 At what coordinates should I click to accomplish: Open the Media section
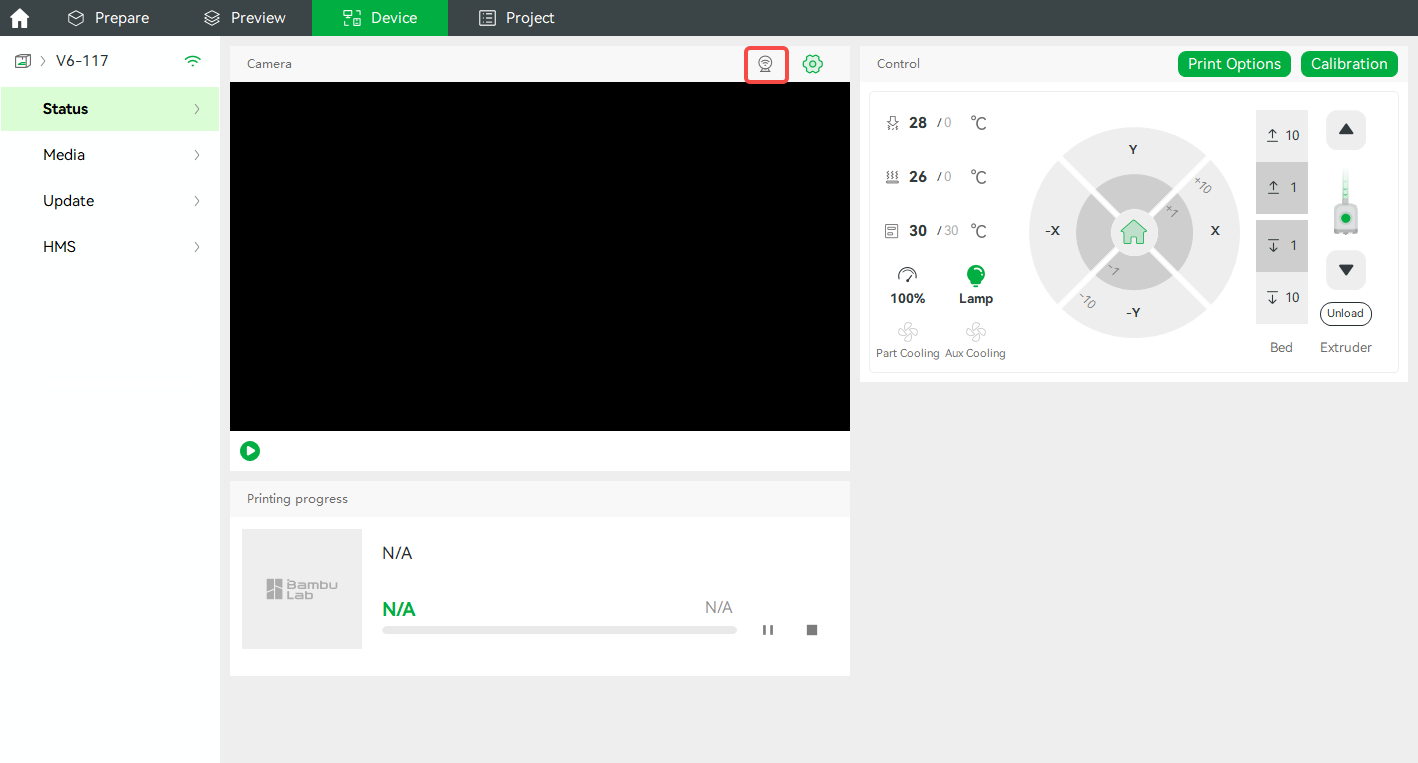point(110,155)
